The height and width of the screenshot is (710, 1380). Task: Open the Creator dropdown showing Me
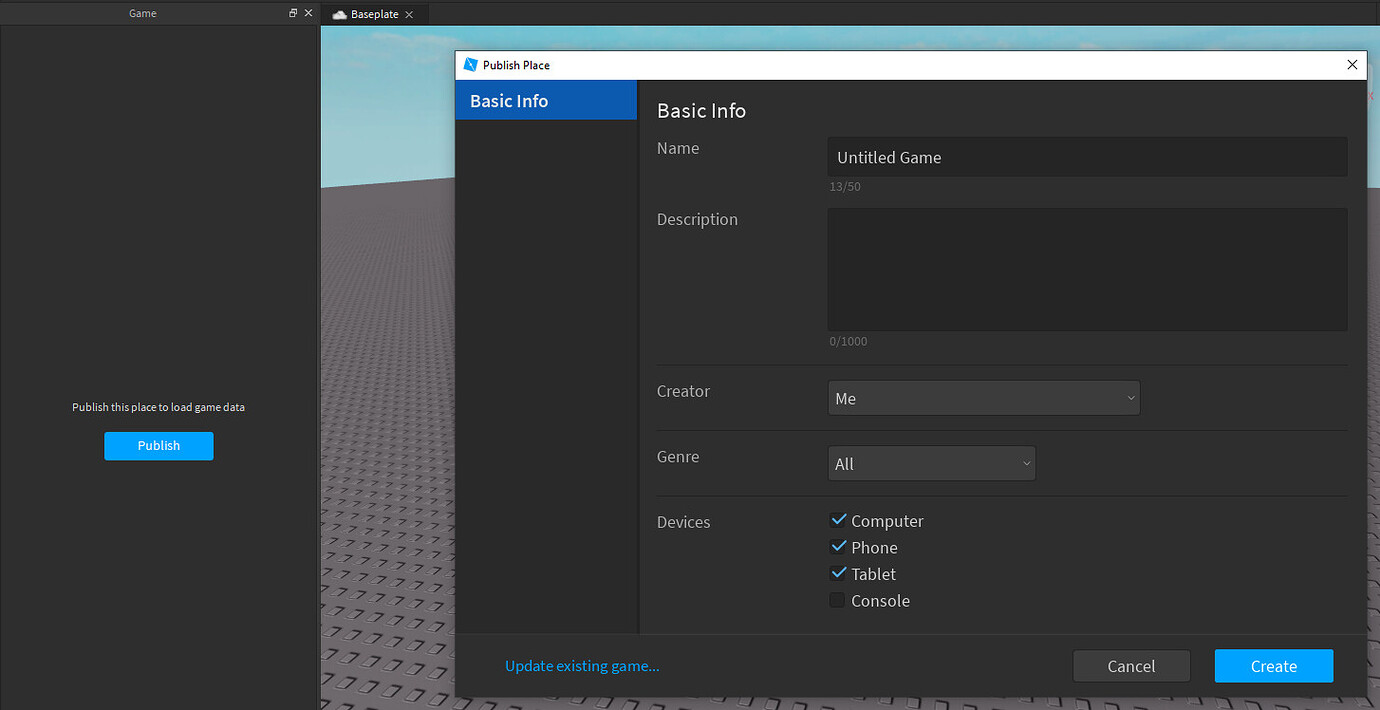tap(984, 398)
